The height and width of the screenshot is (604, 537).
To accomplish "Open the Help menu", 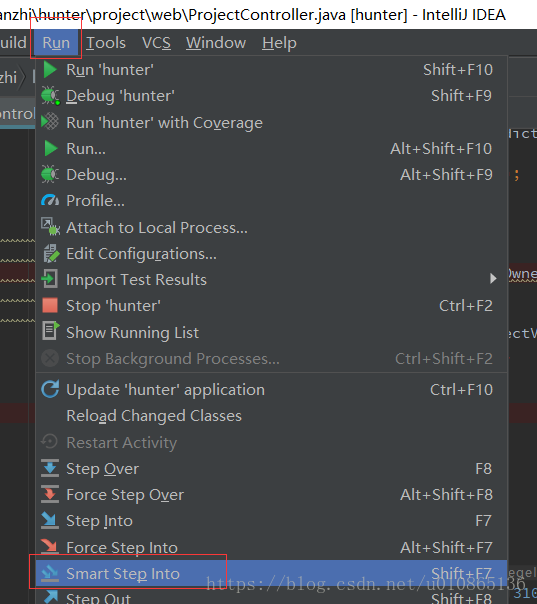I will coord(279,43).
